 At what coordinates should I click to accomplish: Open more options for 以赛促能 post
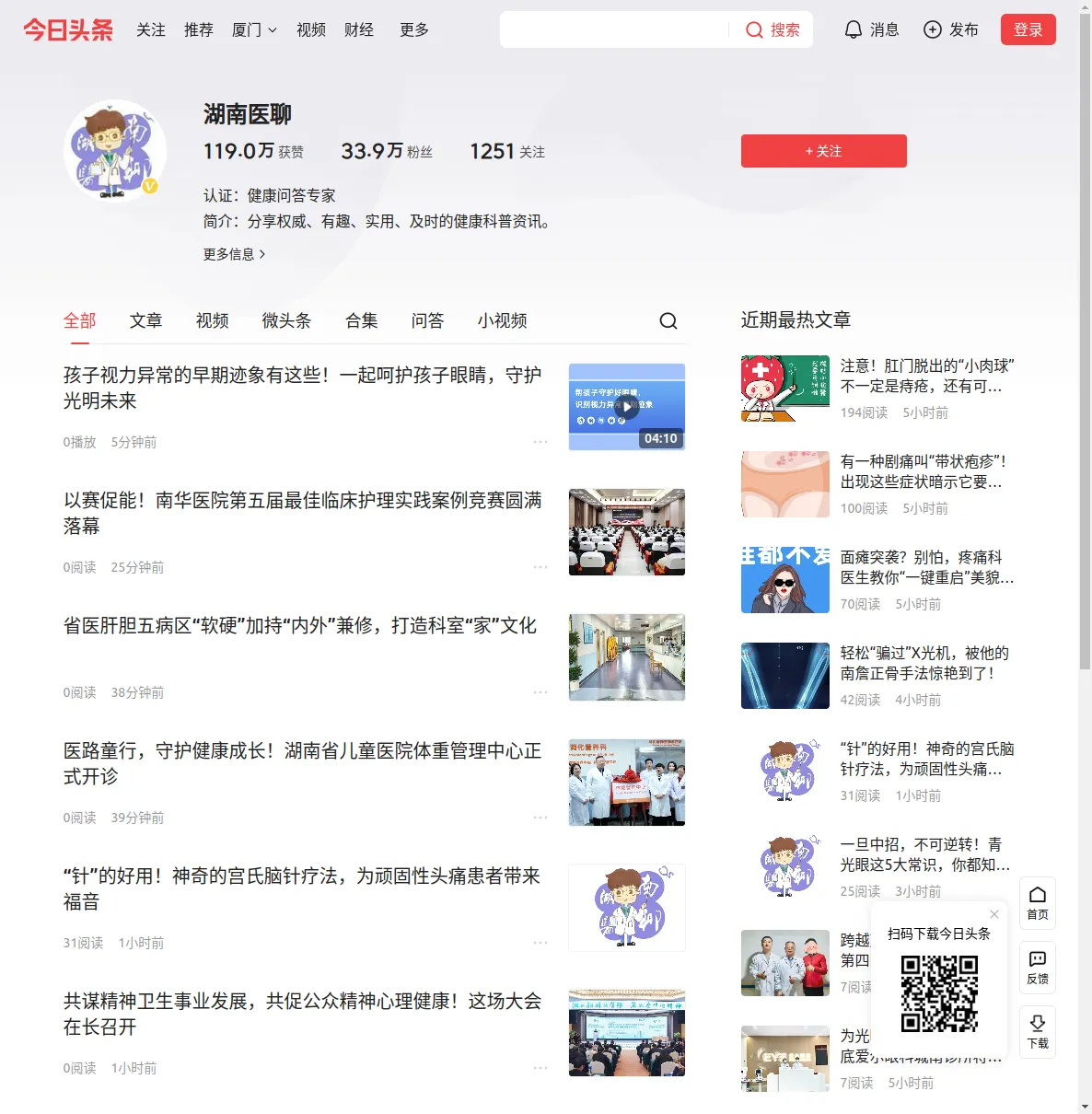pos(540,567)
